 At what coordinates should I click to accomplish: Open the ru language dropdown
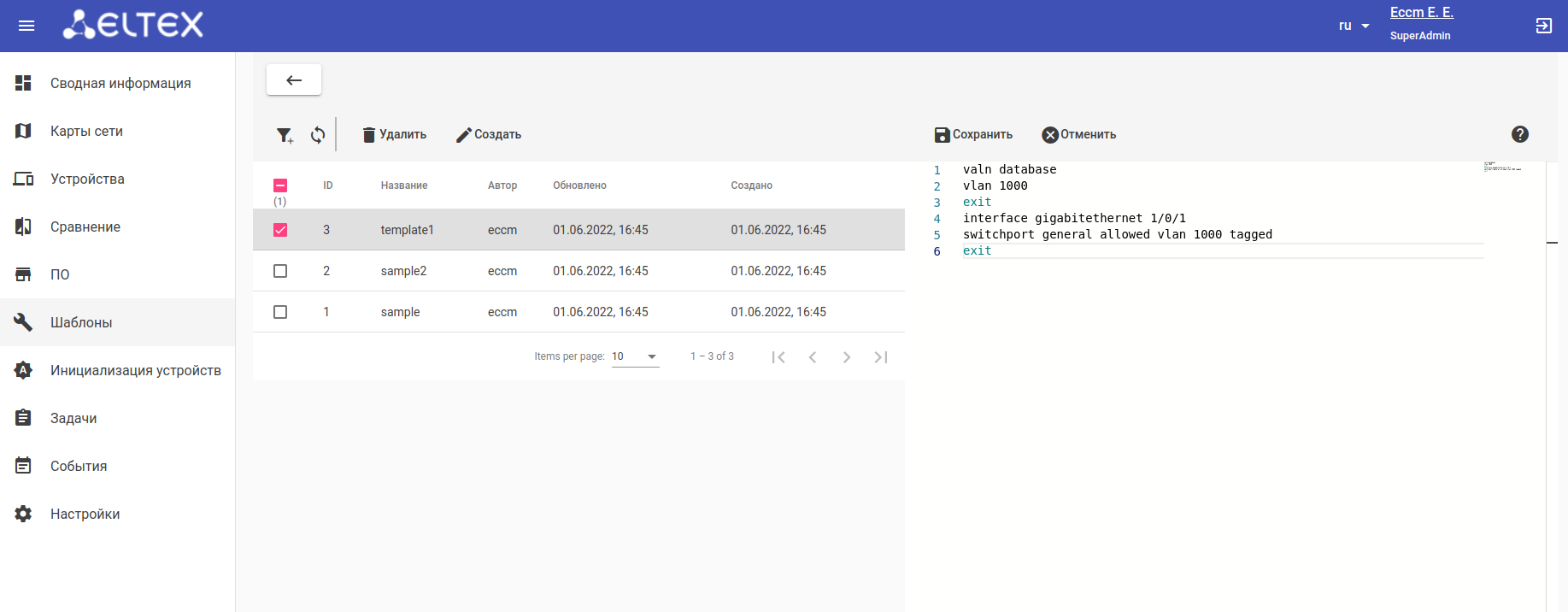(x=1354, y=26)
